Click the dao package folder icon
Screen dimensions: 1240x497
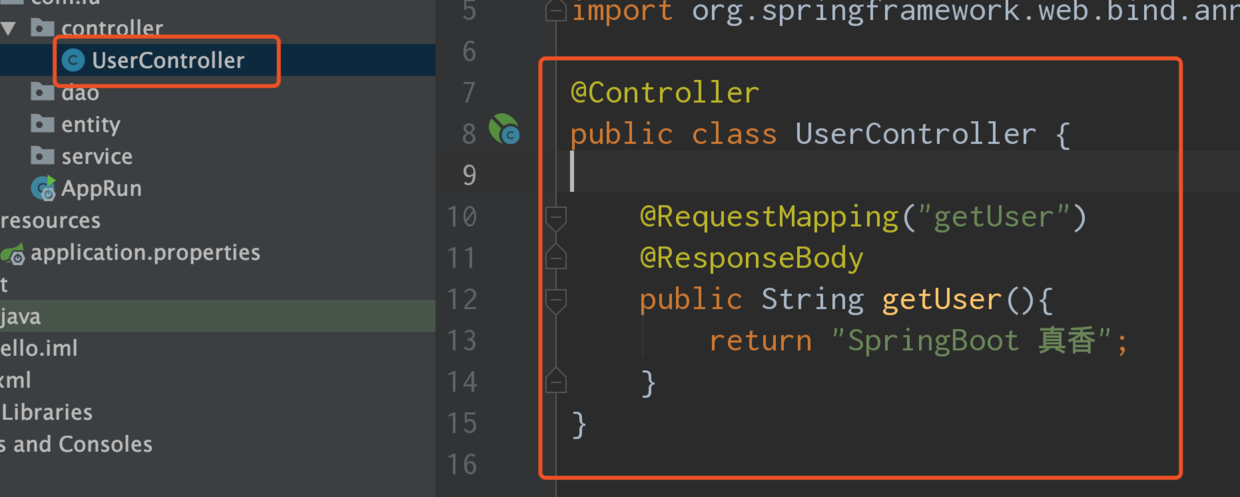coord(43,92)
